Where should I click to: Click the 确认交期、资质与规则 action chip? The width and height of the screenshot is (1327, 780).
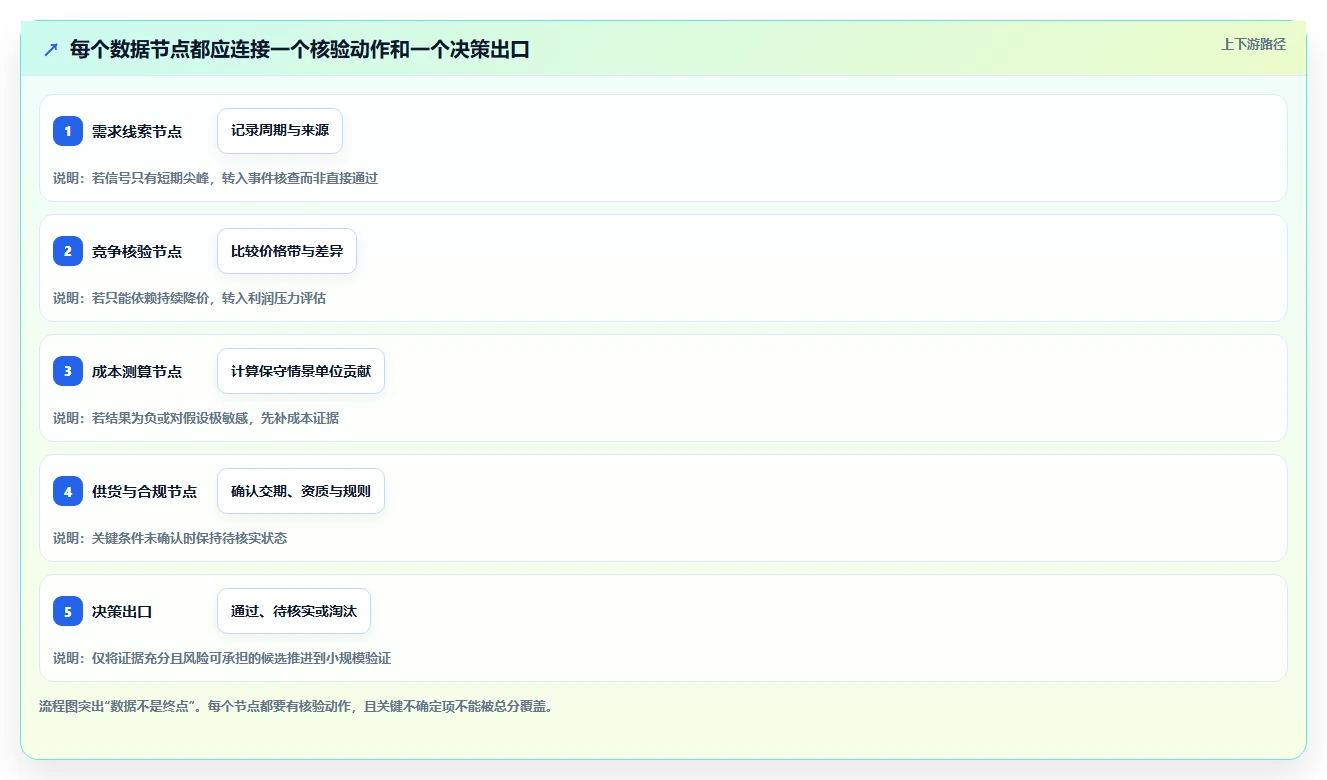(301, 491)
